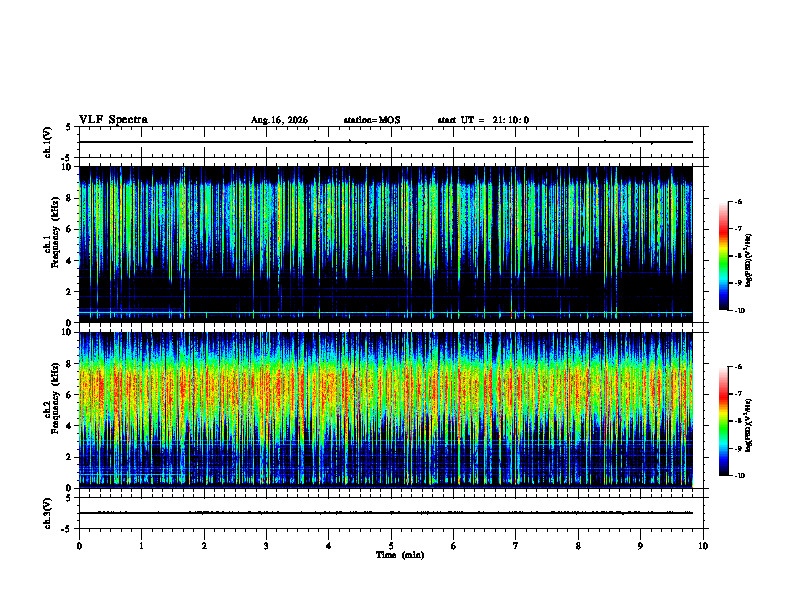This screenshot has height=612, width=792.
Task: Click the ch.2 spectrogram color scale bar
Action: pyautogui.click(x=723, y=421)
